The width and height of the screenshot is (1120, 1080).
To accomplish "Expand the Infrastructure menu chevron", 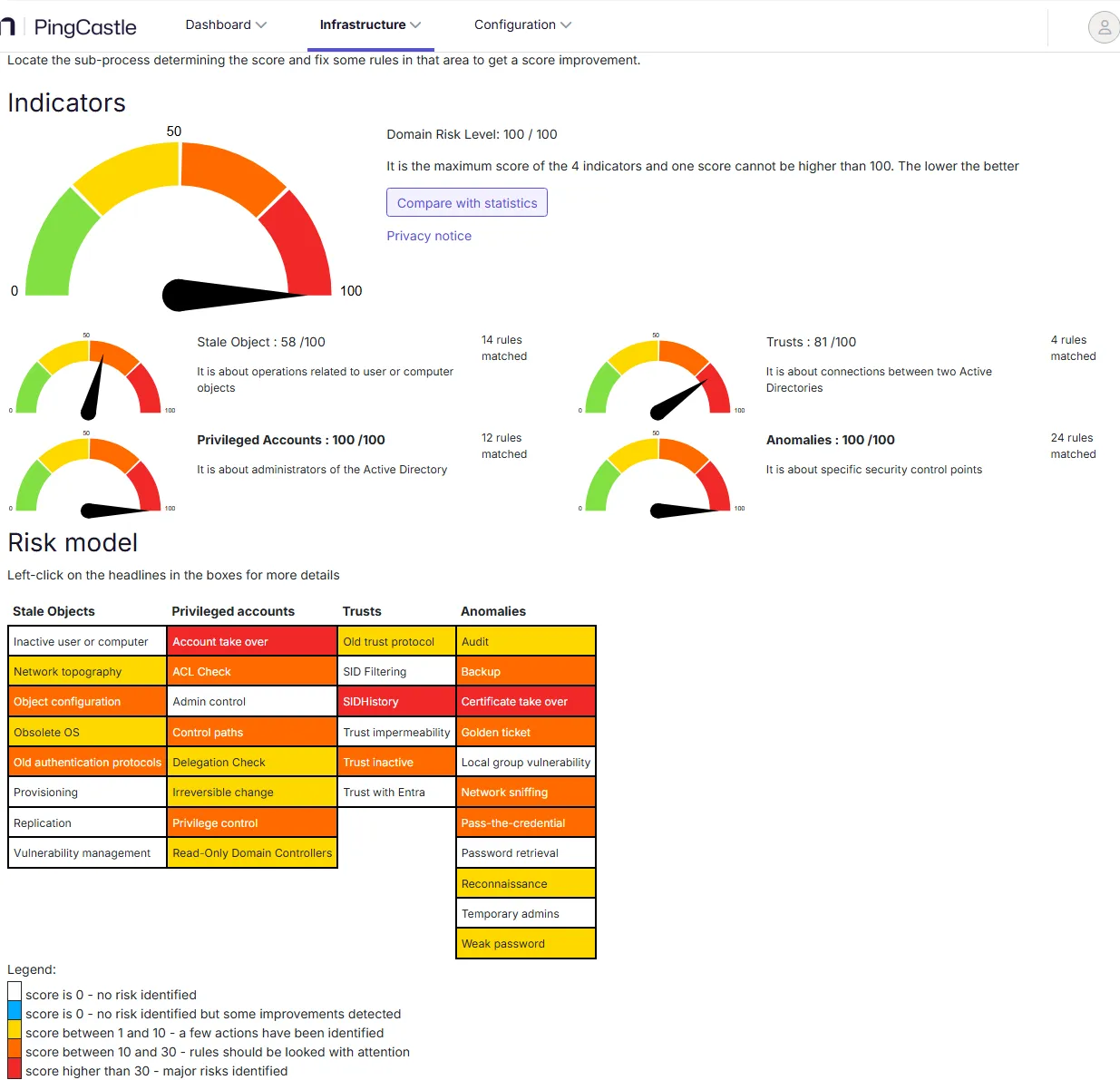I will coord(415,25).
